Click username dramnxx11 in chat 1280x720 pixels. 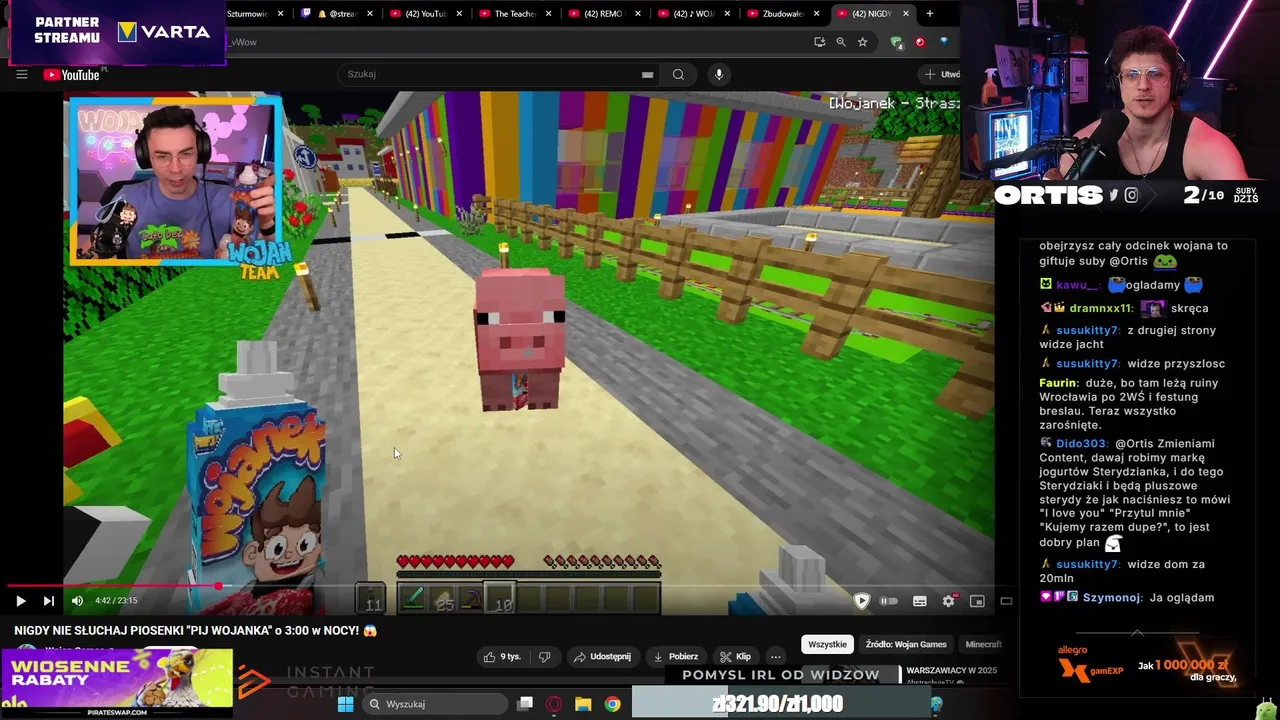[x=1101, y=308]
